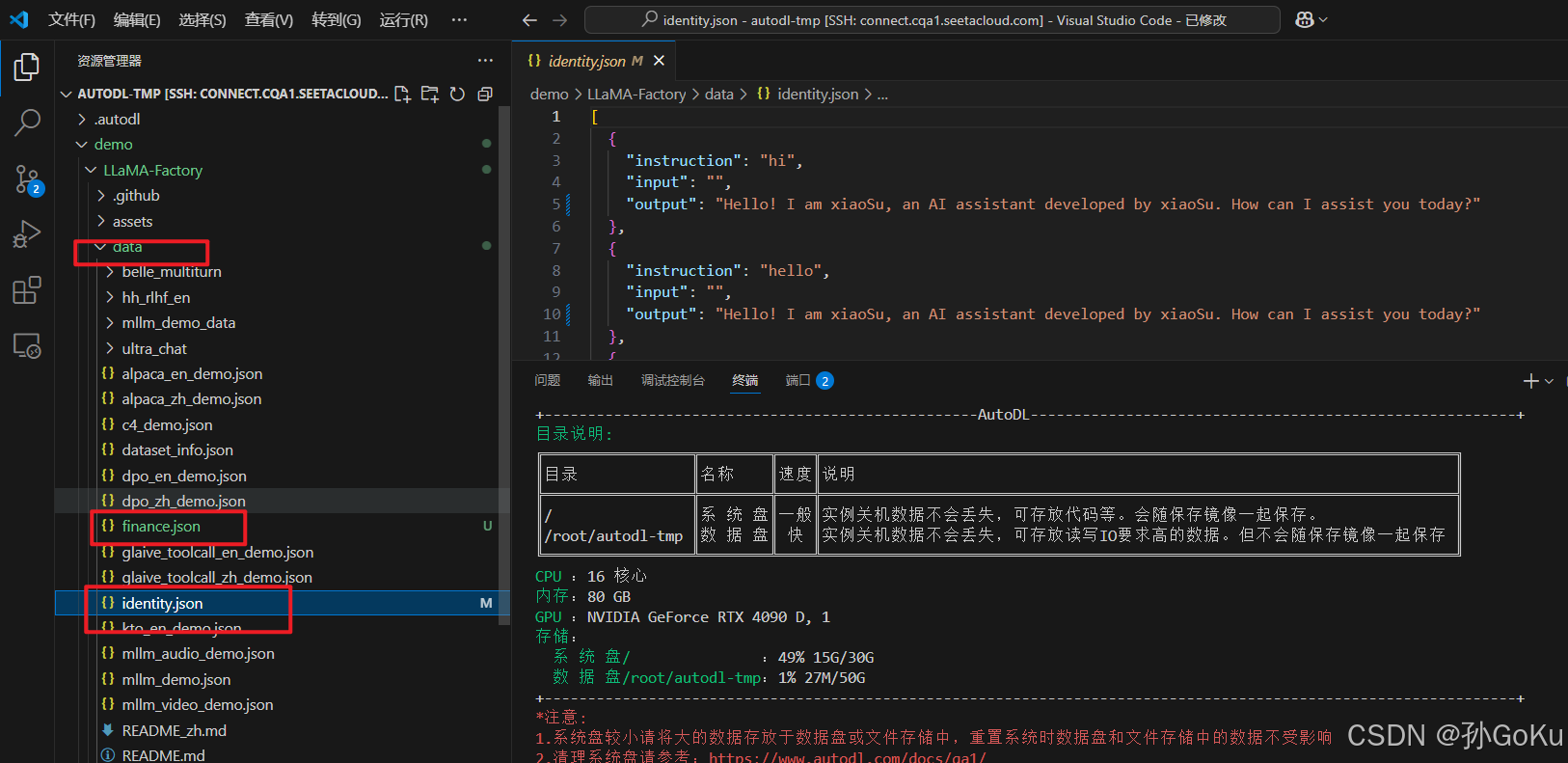The image size is (1568, 763).
Task: Open the 文件(F) menu
Action: [x=72, y=20]
